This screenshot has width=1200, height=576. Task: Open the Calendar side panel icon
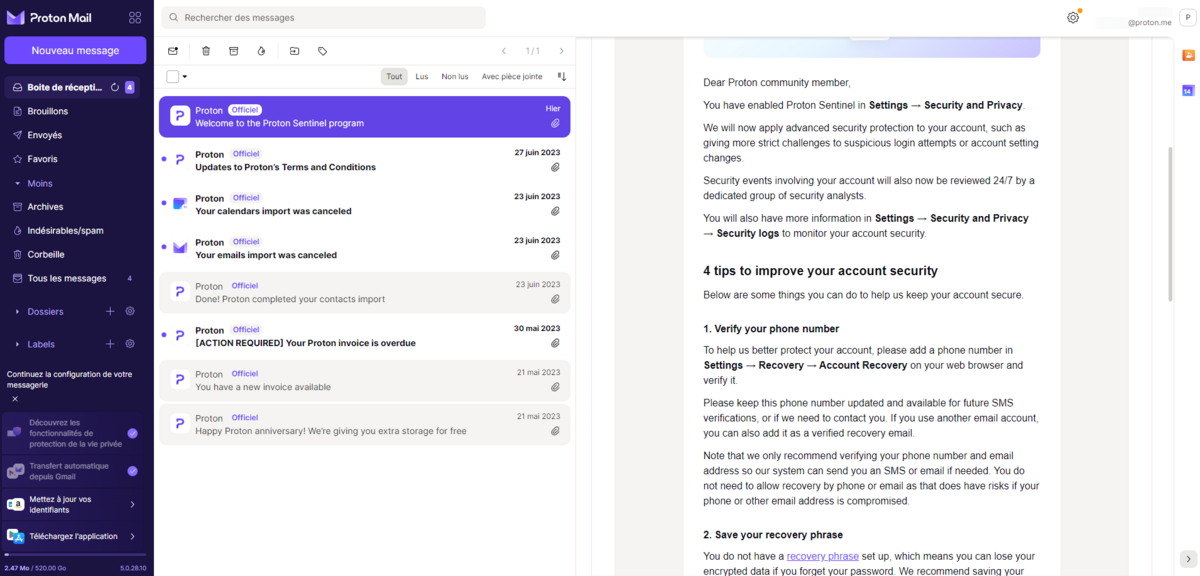pyautogui.click(x=1188, y=91)
